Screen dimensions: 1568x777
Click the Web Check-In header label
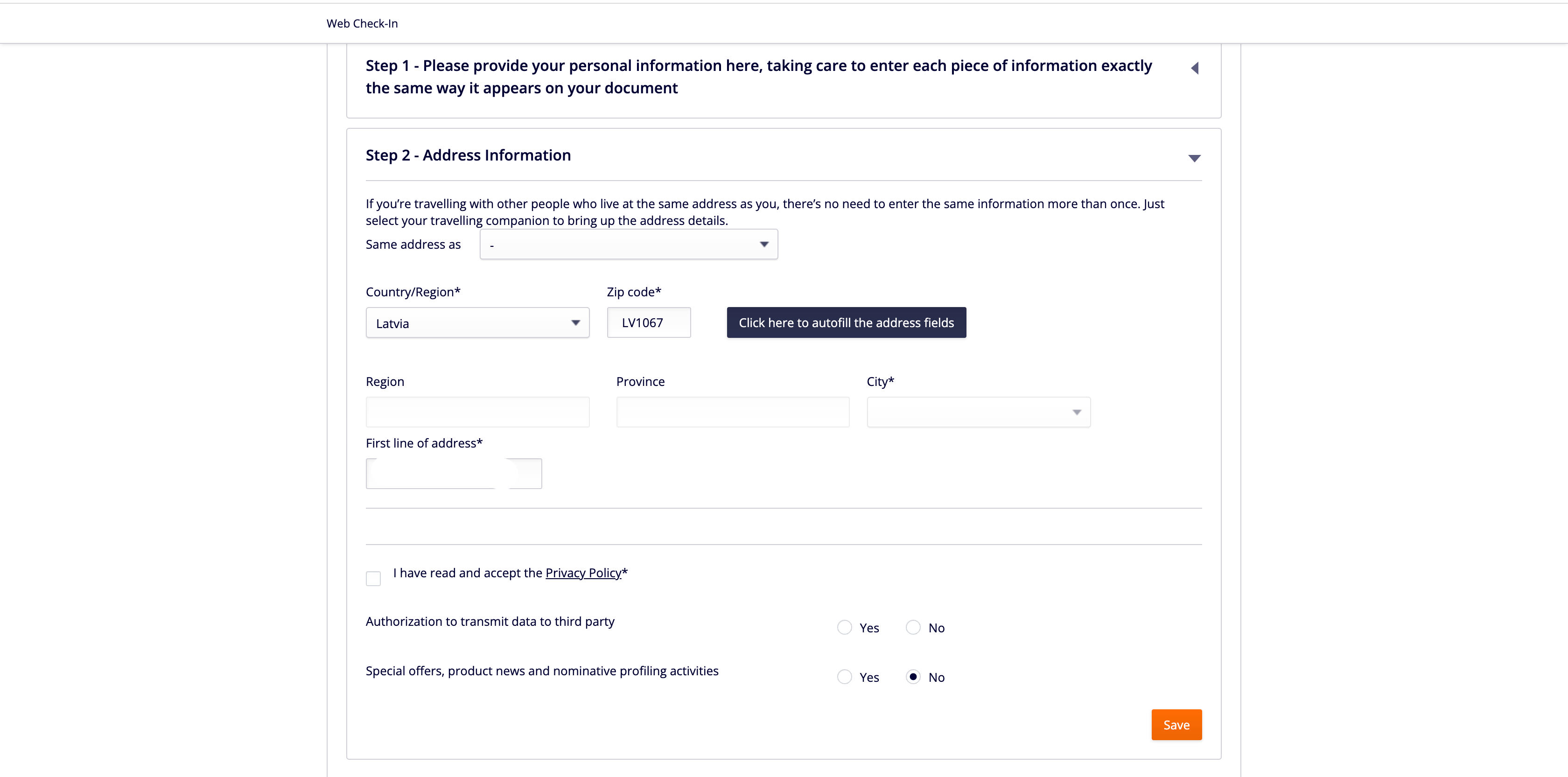[x=362, y=23]
